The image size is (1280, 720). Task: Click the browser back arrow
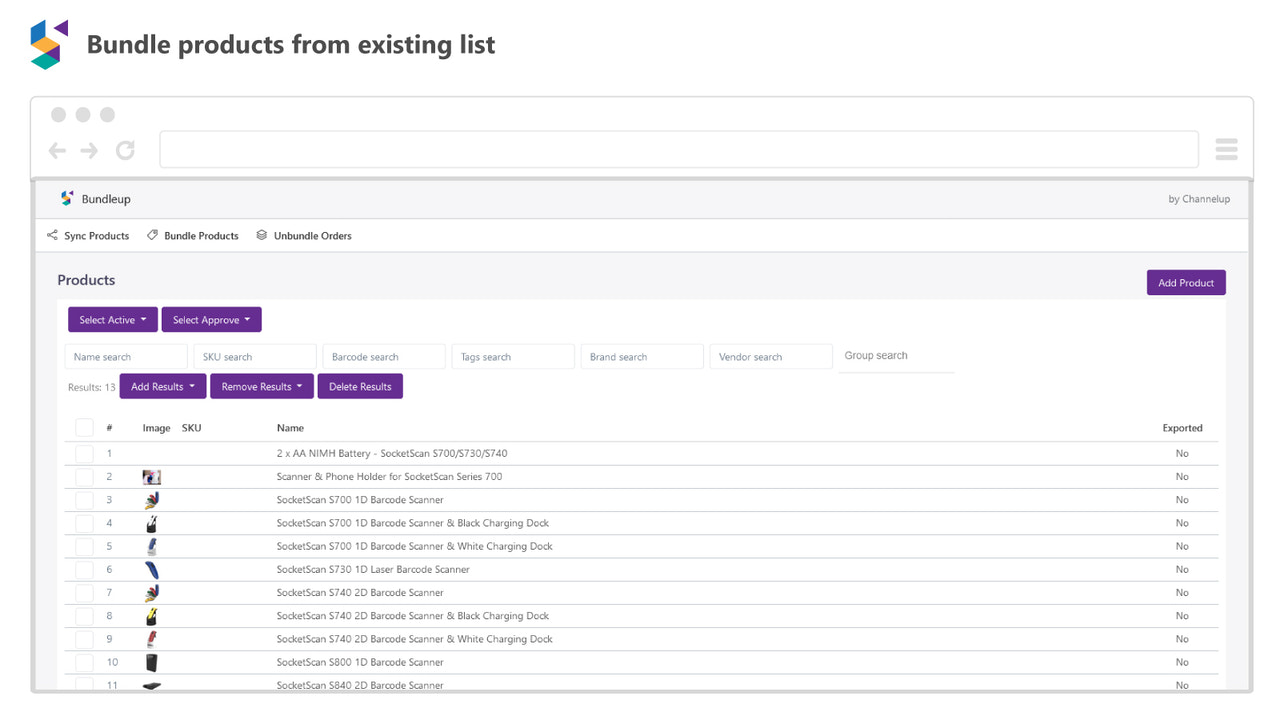pyautogui.click(x=57, y=149)
